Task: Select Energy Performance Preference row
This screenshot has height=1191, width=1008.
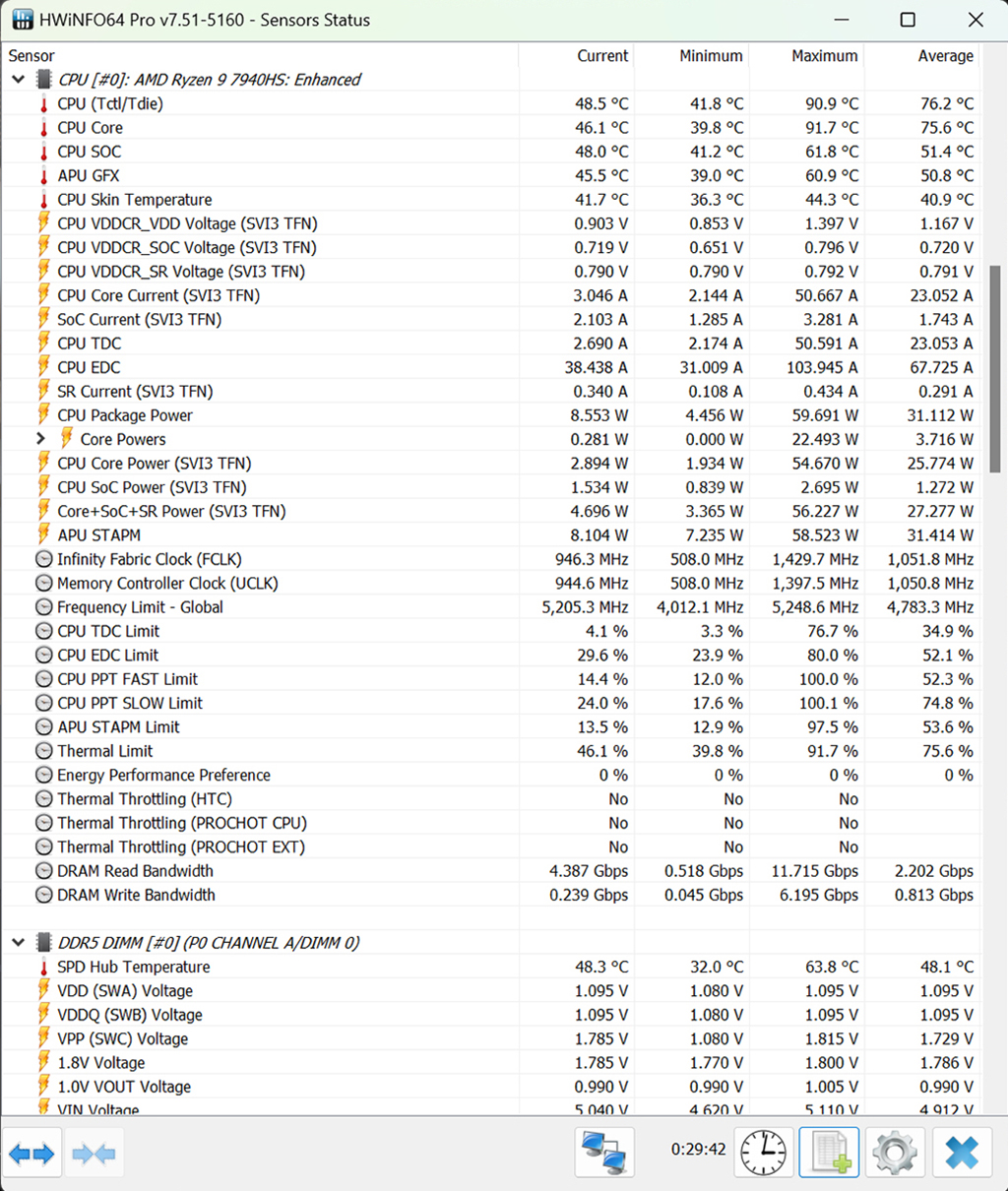Action: 490,775
